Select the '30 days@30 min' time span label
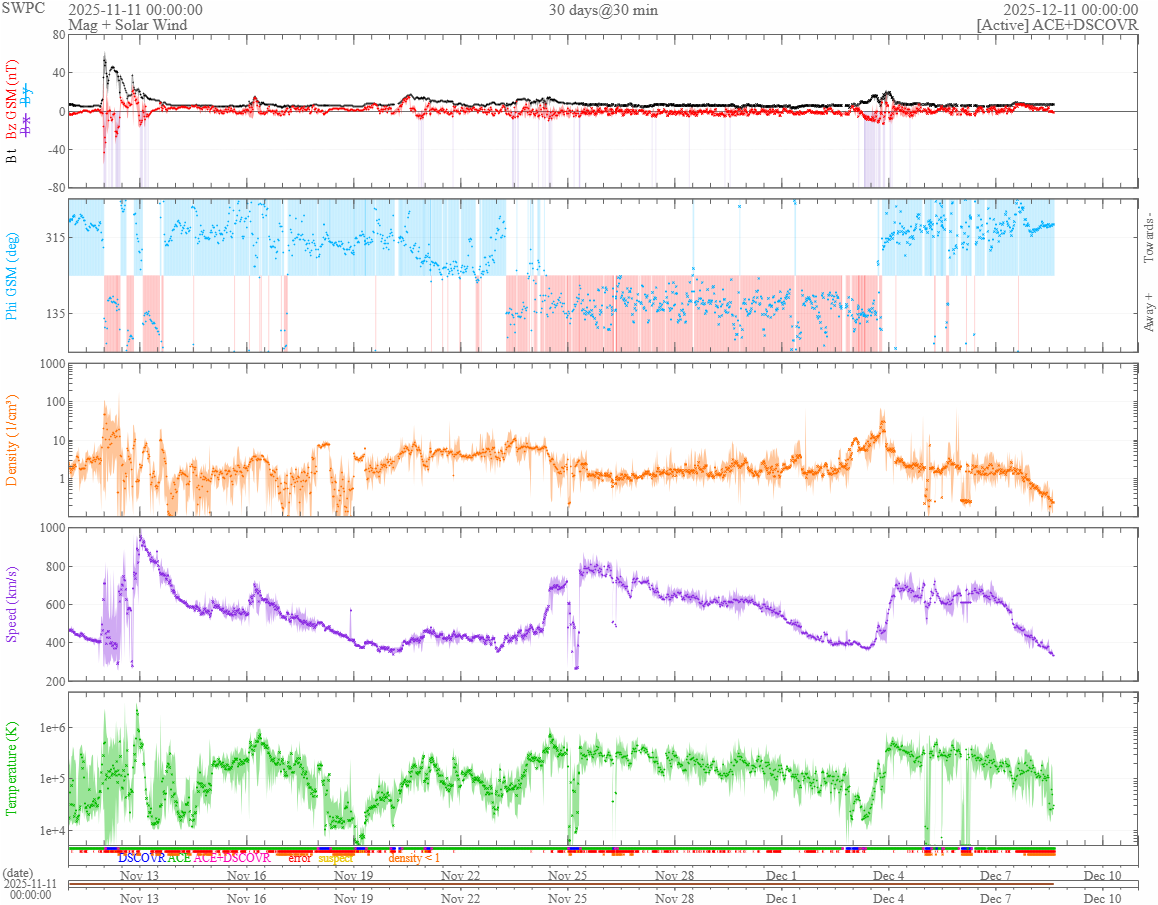The image size is (1158, 905). (603, 10)
